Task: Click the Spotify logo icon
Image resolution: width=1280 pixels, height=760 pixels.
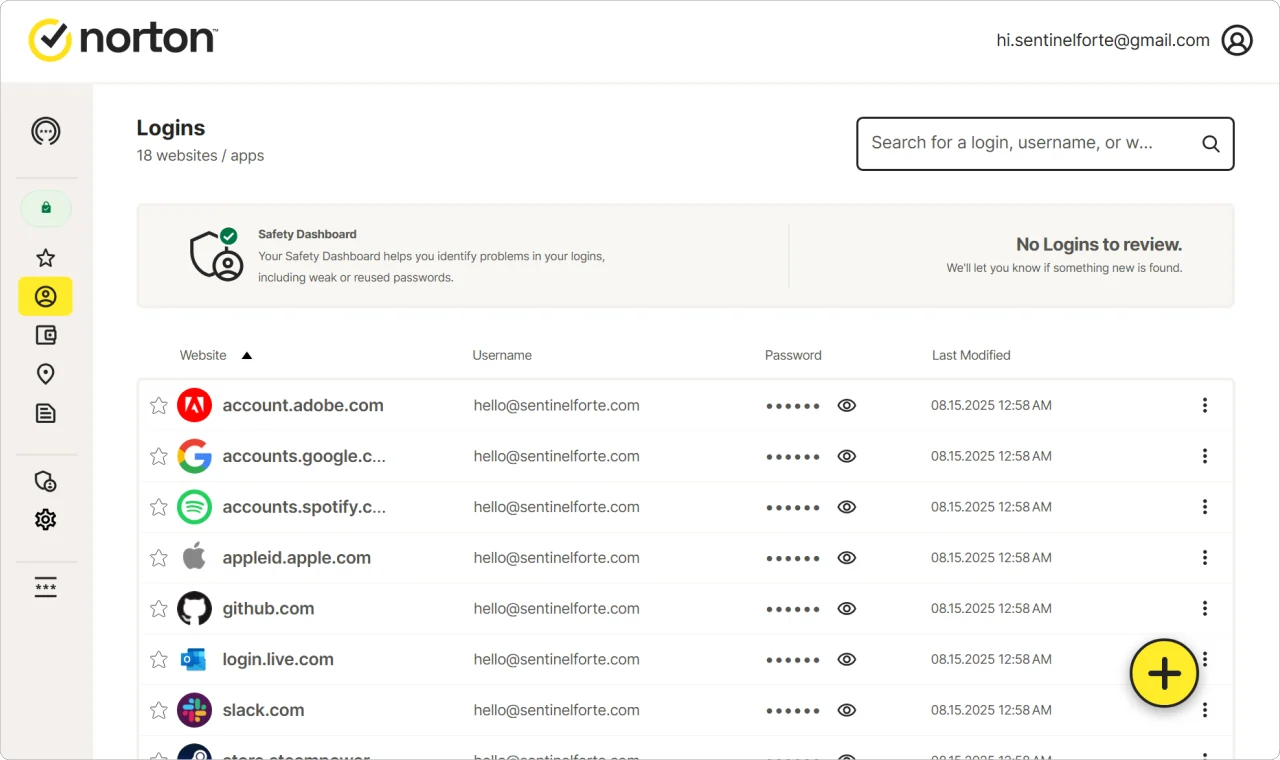Action: 195,507
